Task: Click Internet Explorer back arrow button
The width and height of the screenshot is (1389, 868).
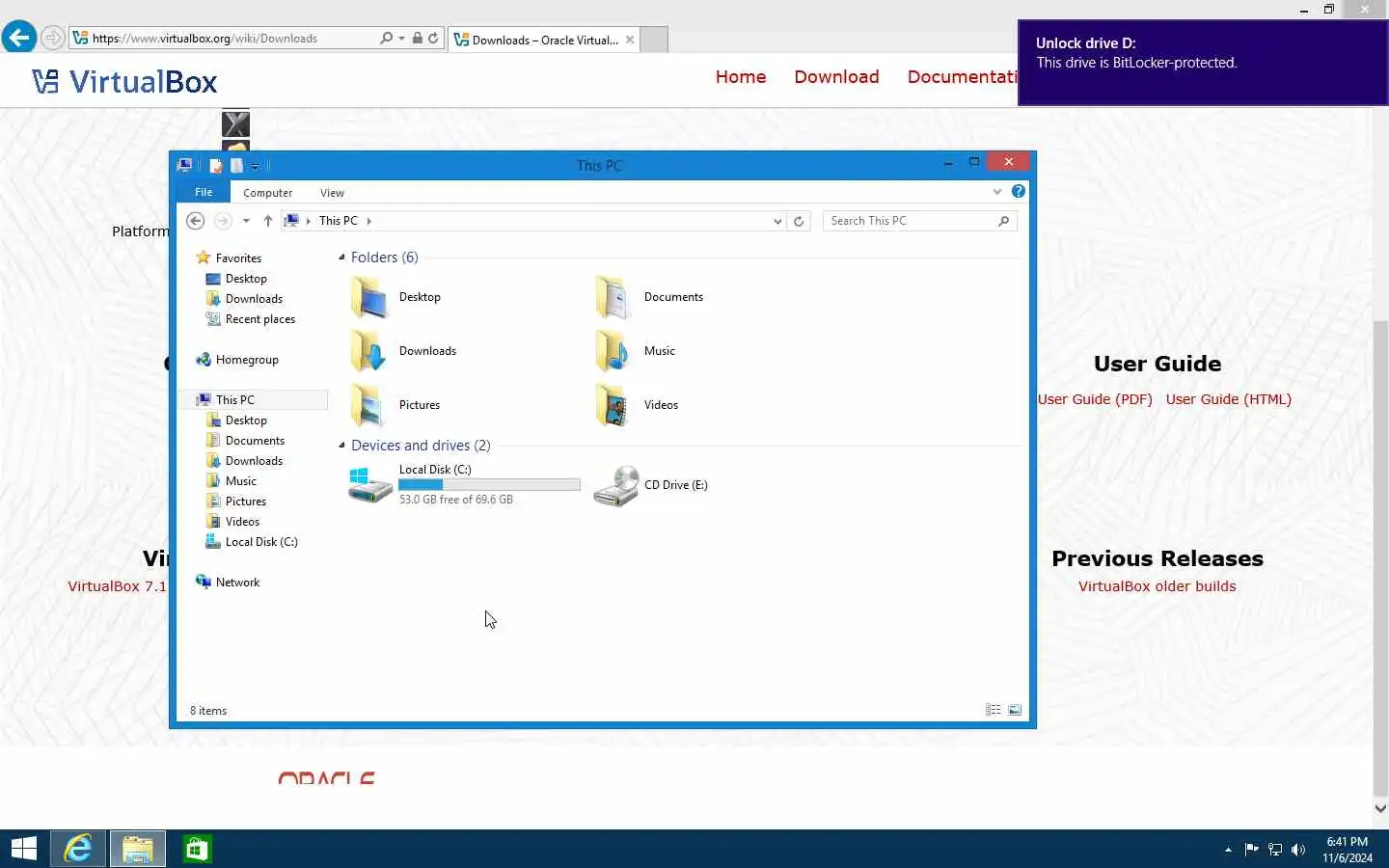Action: click(x=18, y=38)
